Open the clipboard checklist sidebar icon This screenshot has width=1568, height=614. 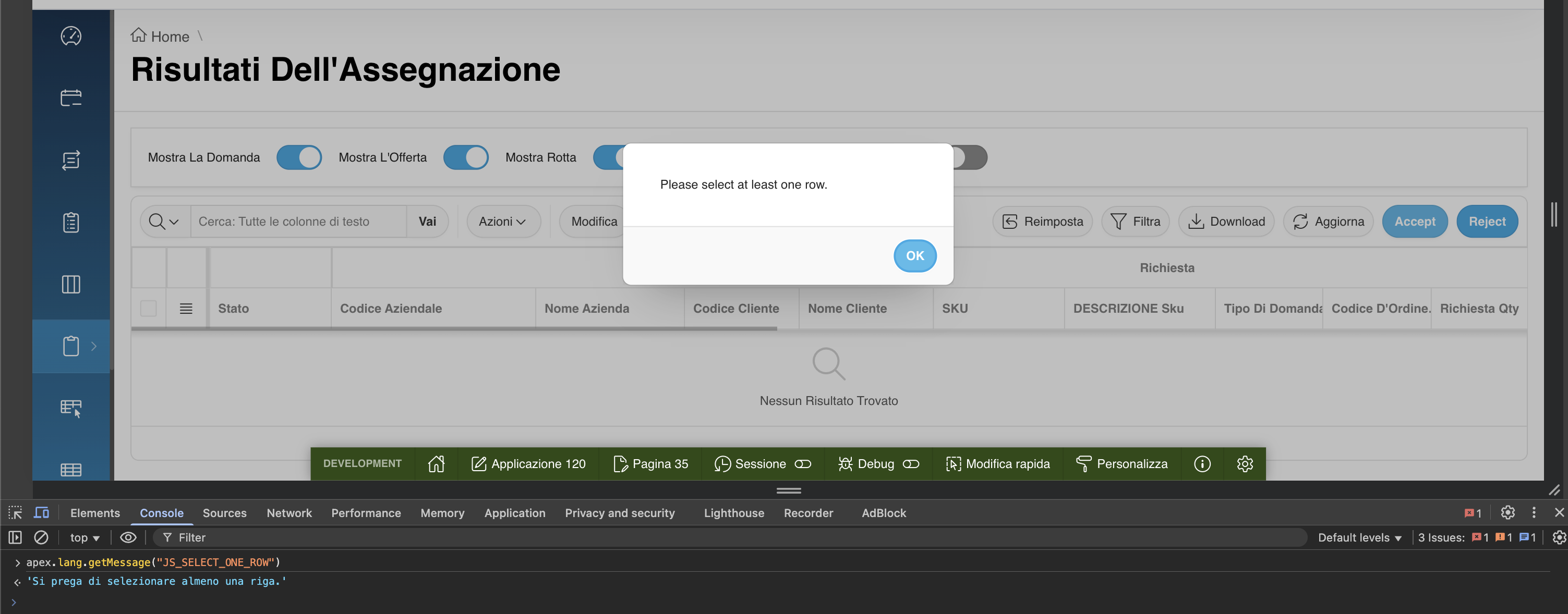70,222
